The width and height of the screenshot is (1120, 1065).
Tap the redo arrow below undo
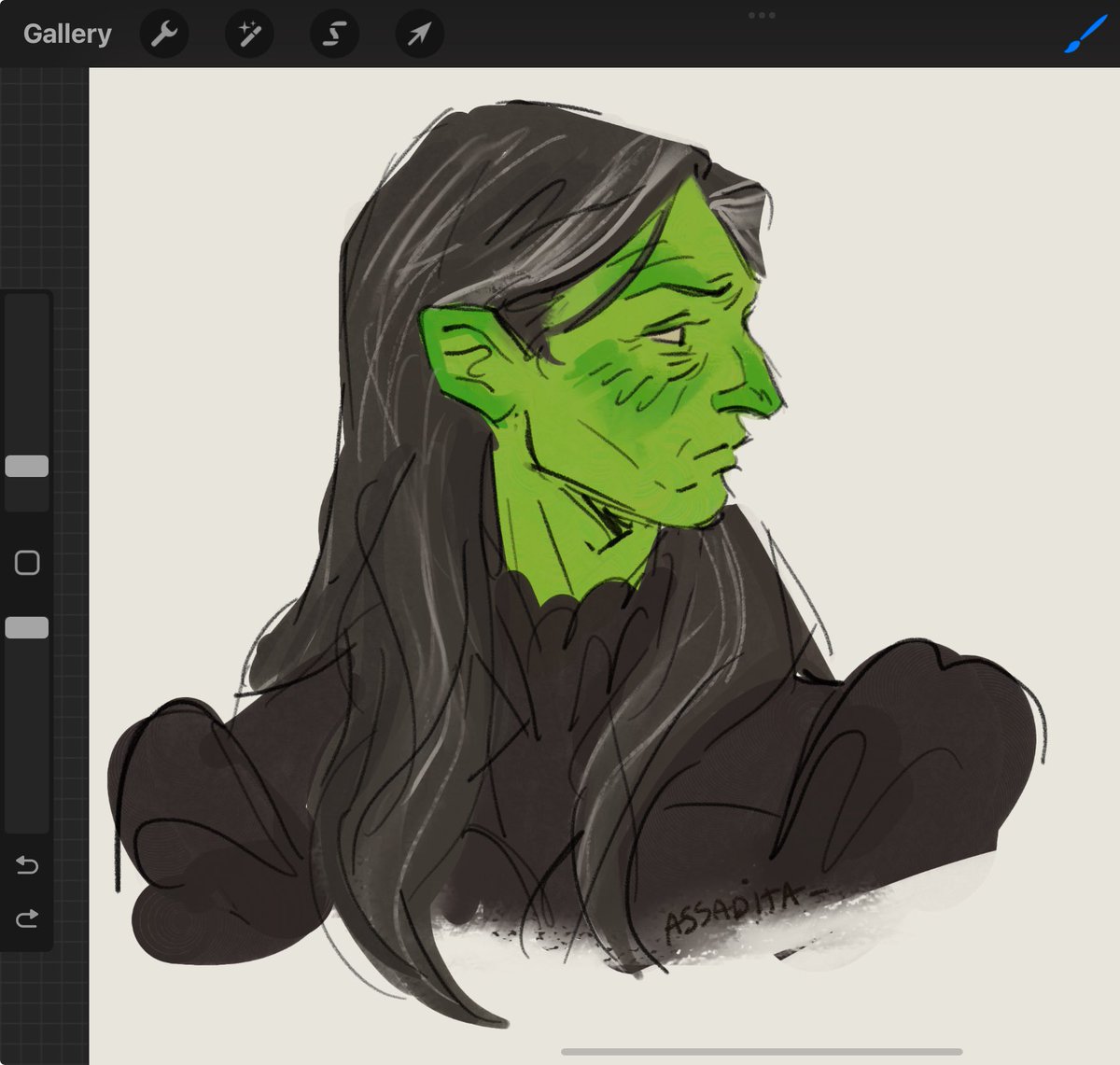[27, 917]
